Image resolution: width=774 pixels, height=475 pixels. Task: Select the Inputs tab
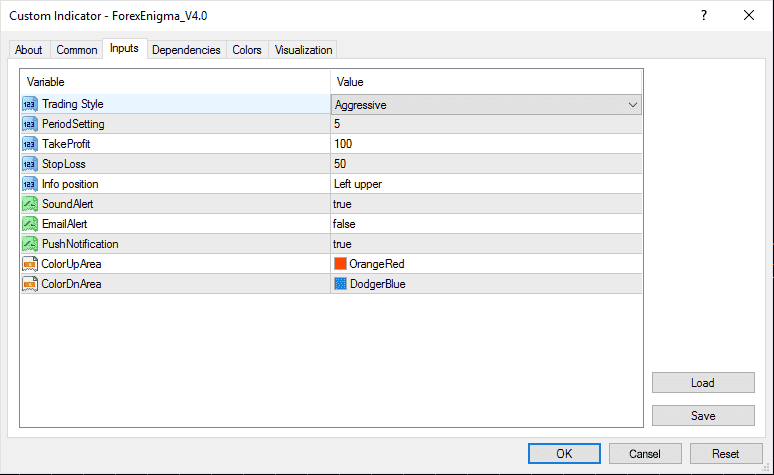point(124,48)
